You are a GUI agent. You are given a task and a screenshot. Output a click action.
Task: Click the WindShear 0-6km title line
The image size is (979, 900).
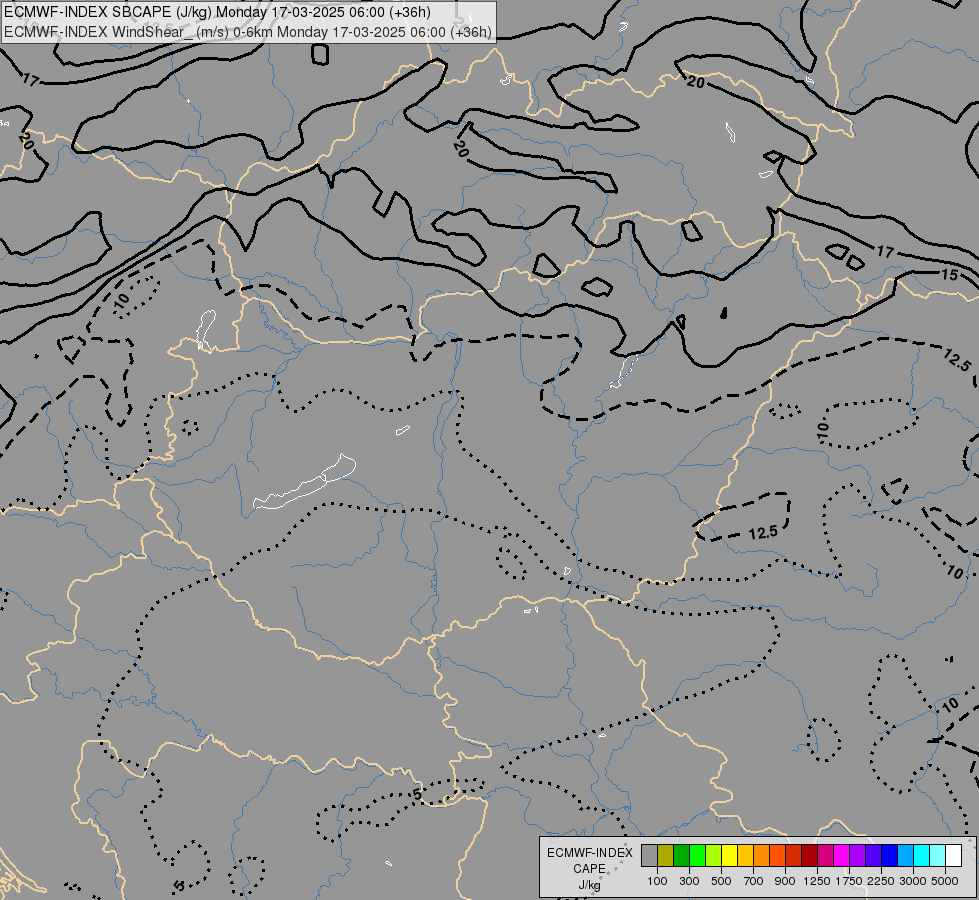[x=248, y=32]
